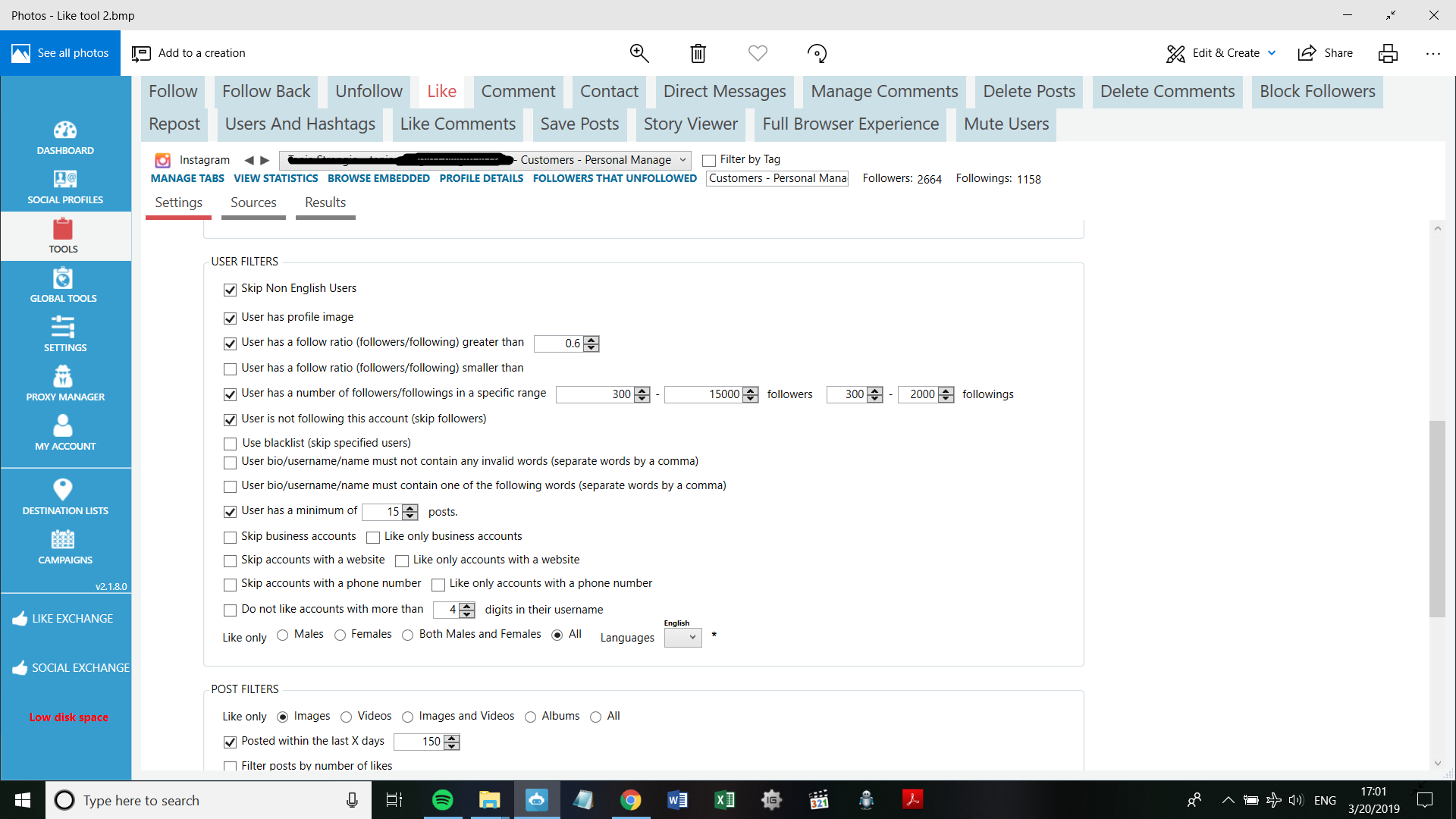The width and height of the screenshot is (1456, 819).
Task: Select Videos post filter radio
Action: (346, 717)
